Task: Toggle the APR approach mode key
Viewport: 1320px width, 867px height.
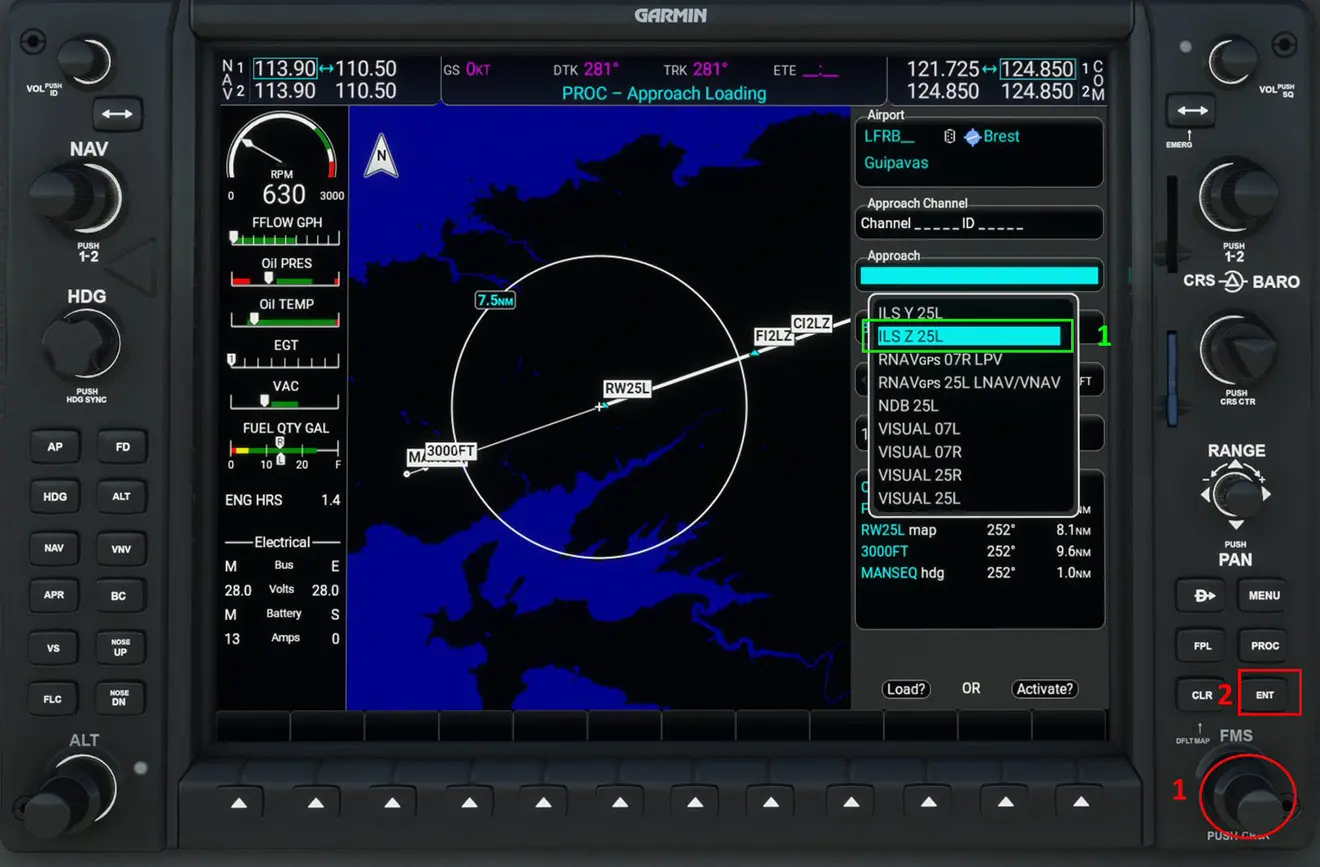Action: click(x=53, y=595)
